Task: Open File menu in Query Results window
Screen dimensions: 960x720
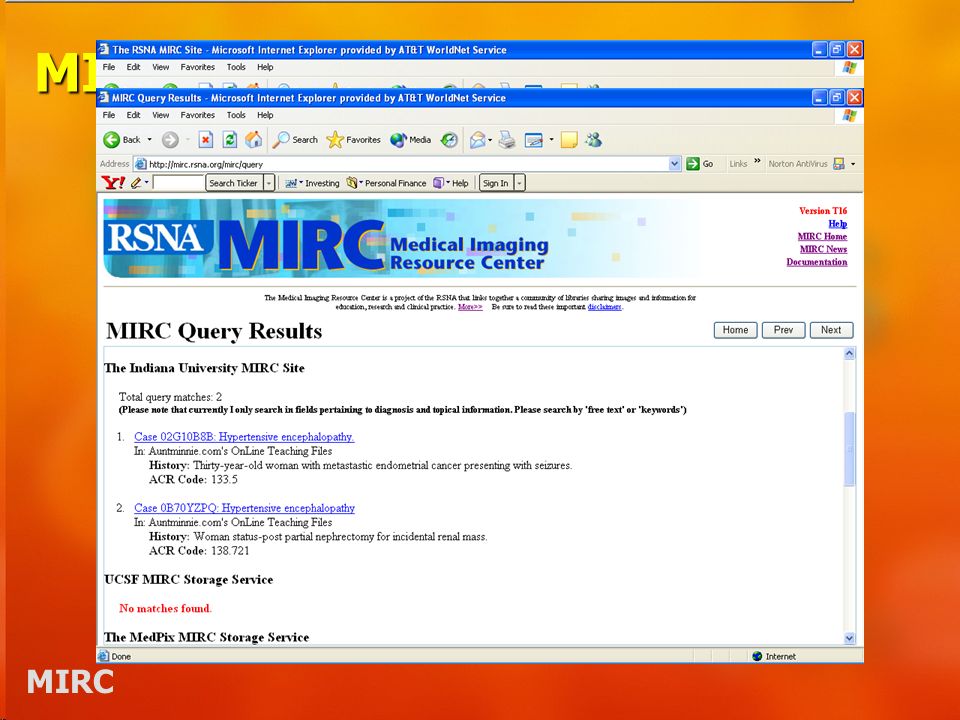Action: pyautogui.click(x=109, y=114)
